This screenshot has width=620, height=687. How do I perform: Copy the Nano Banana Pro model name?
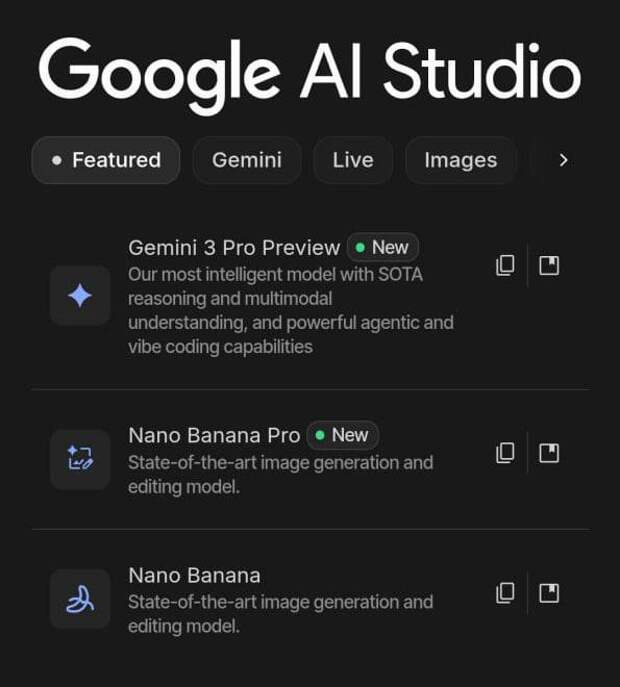click(505, 453)
